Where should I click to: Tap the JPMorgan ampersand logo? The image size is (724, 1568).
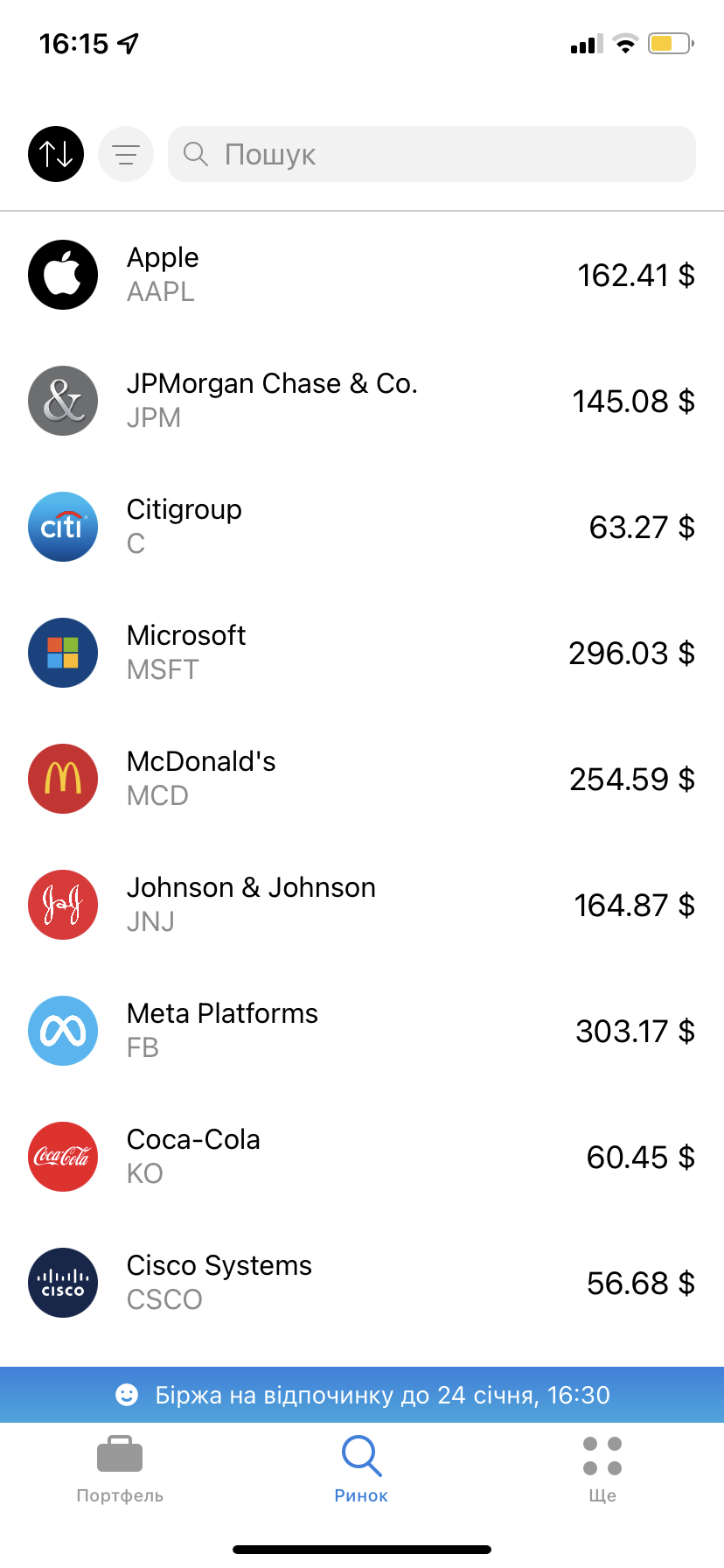click(63, 401)
